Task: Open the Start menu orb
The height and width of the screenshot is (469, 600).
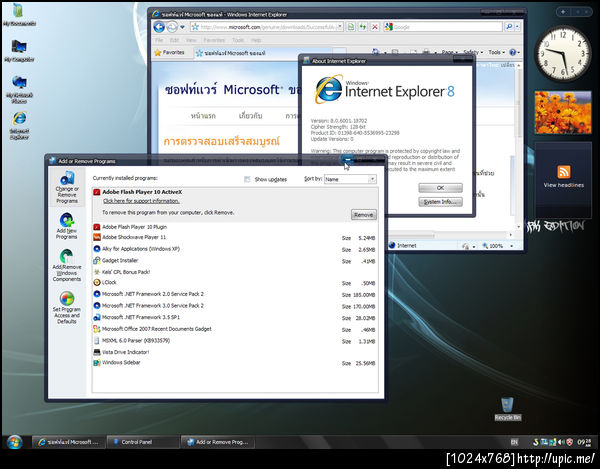Action: 14,442
